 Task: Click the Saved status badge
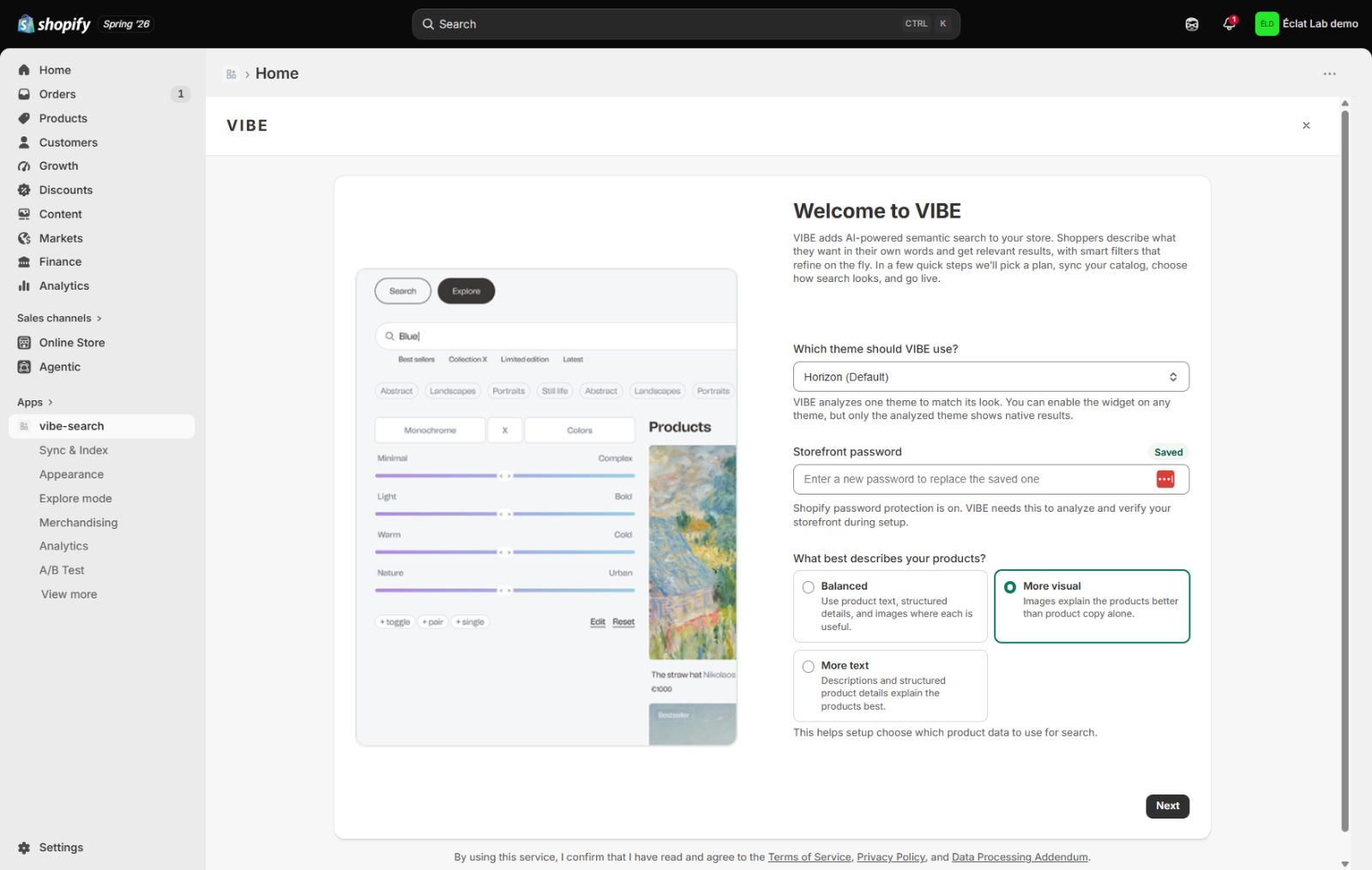click(1168, 453)
